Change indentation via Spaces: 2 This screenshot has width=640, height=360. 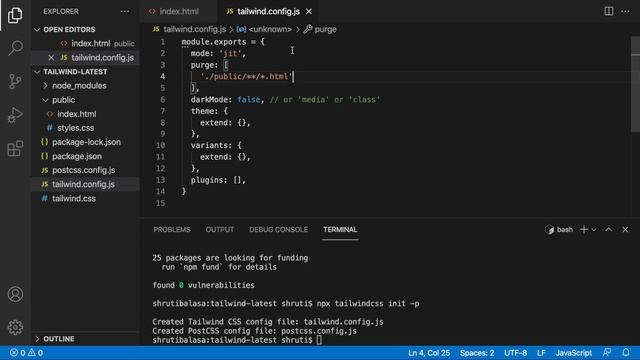477,353
